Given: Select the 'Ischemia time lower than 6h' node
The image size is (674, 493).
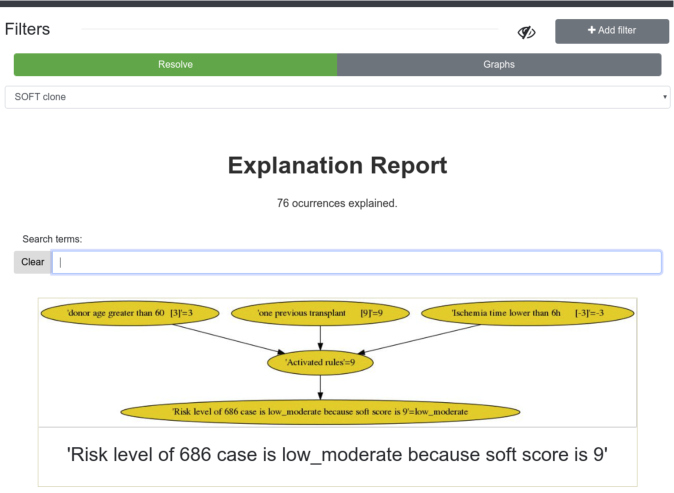Looking at the screenshot, I should (527, 313).
